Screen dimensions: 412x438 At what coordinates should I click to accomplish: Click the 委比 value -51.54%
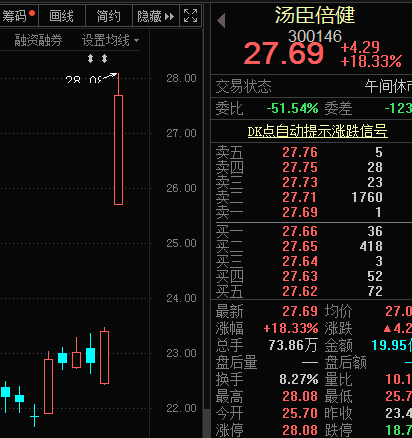point(292,108)
